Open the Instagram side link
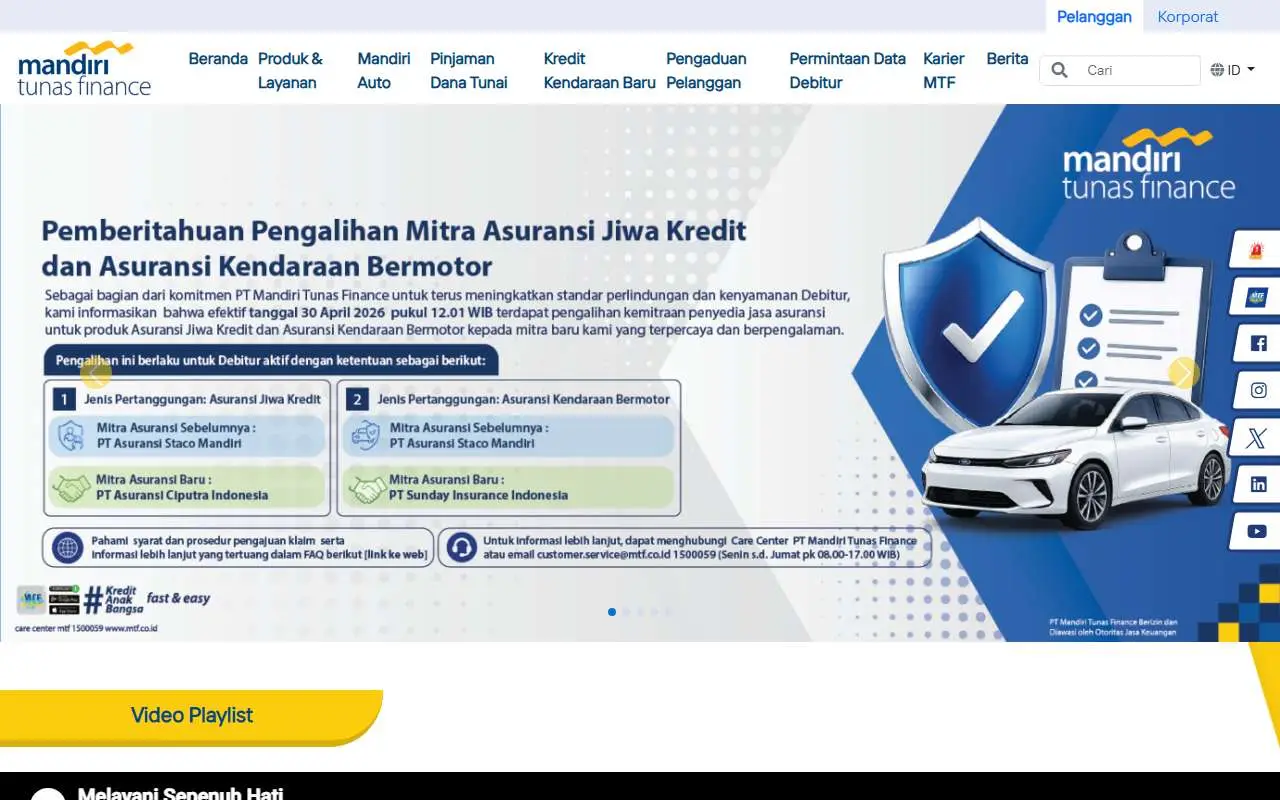 pyautogui.click(x=1257, y=391)
